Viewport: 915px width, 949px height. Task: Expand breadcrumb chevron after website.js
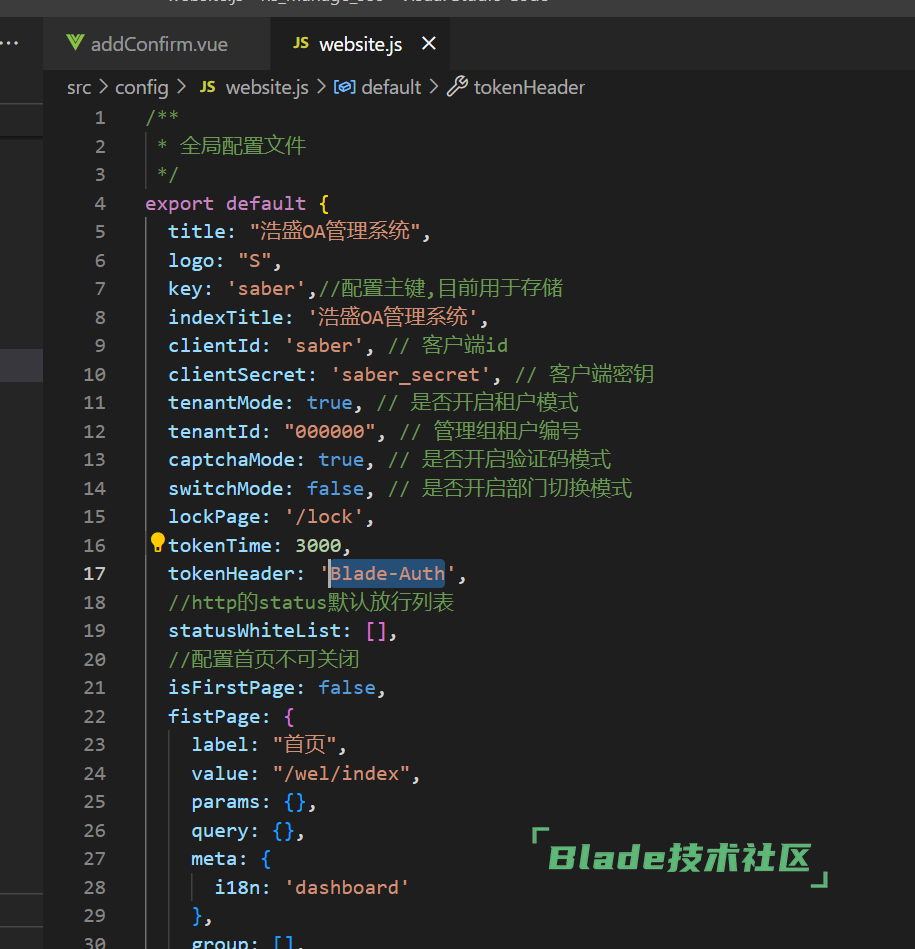tap(321, 87)
